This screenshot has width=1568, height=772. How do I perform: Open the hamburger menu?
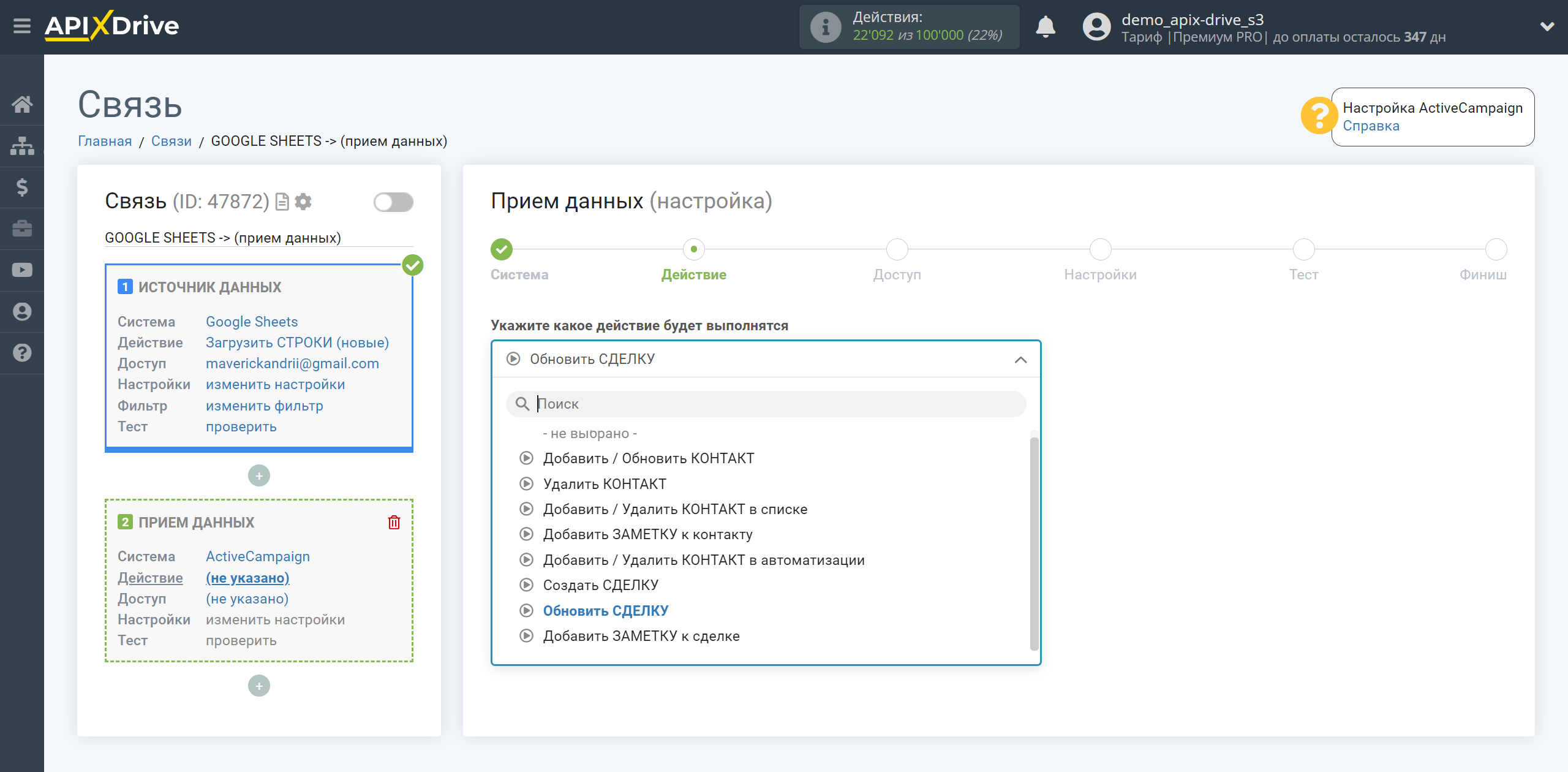click(x=22, y=26)
